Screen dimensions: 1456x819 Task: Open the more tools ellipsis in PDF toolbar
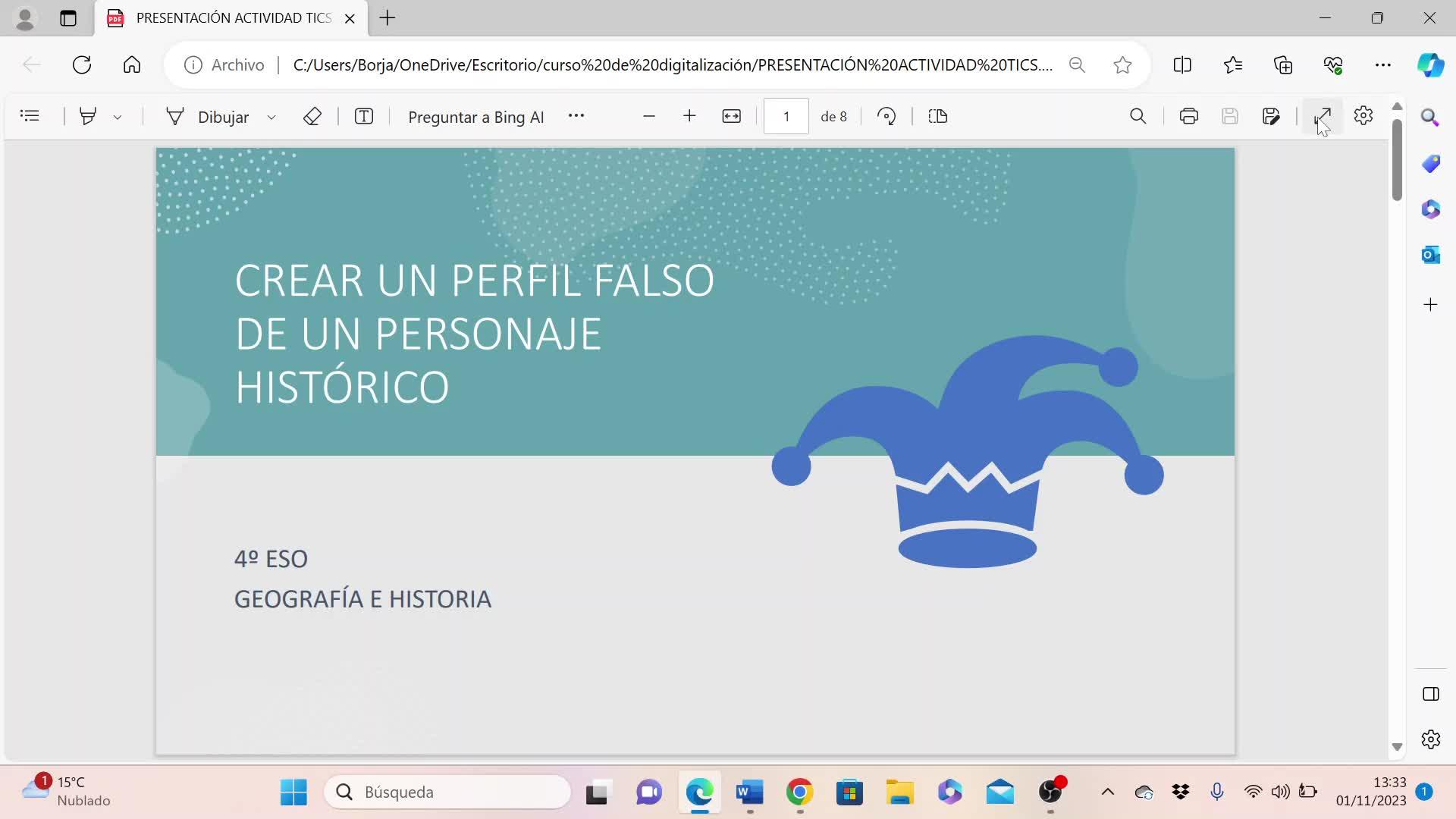pos(576,116)
